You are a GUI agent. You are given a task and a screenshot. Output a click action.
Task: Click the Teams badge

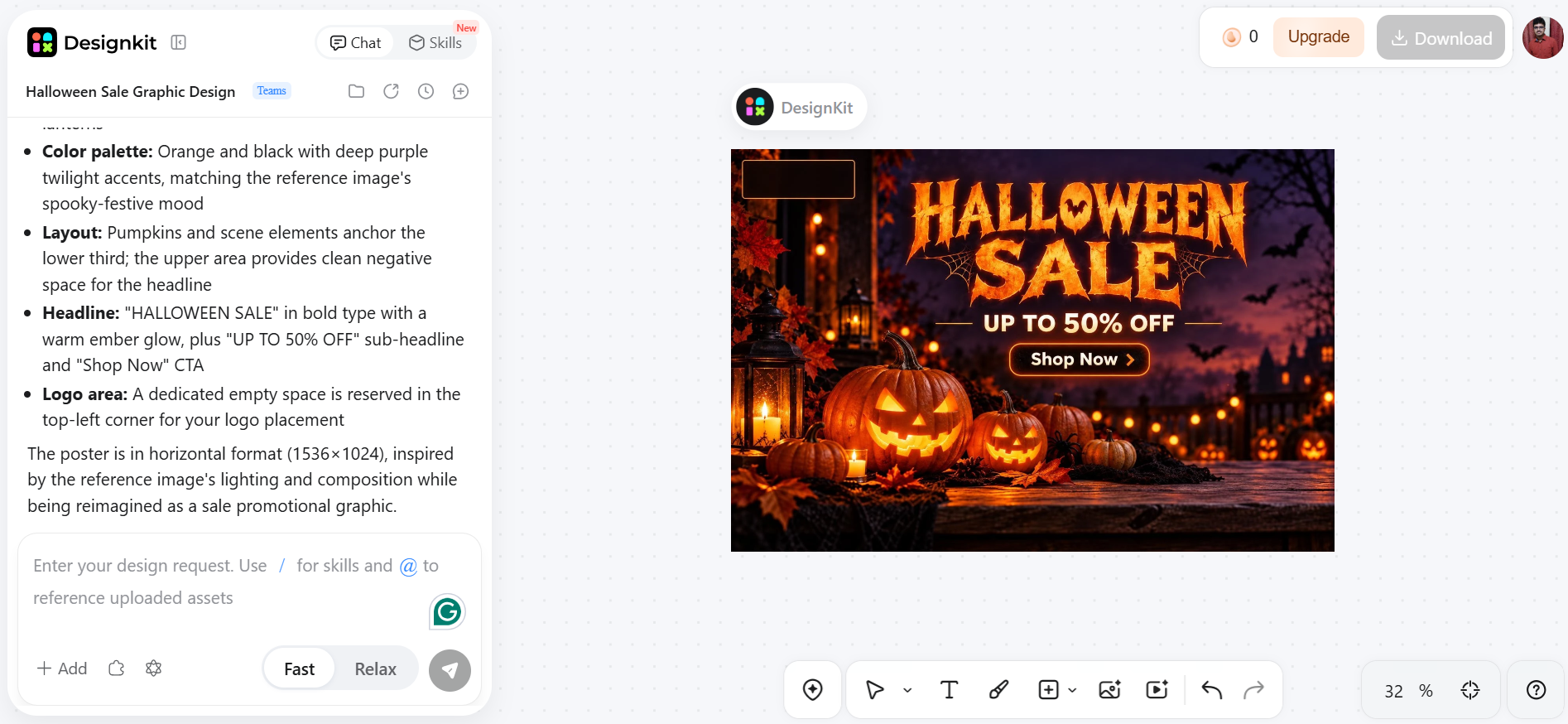272,91
